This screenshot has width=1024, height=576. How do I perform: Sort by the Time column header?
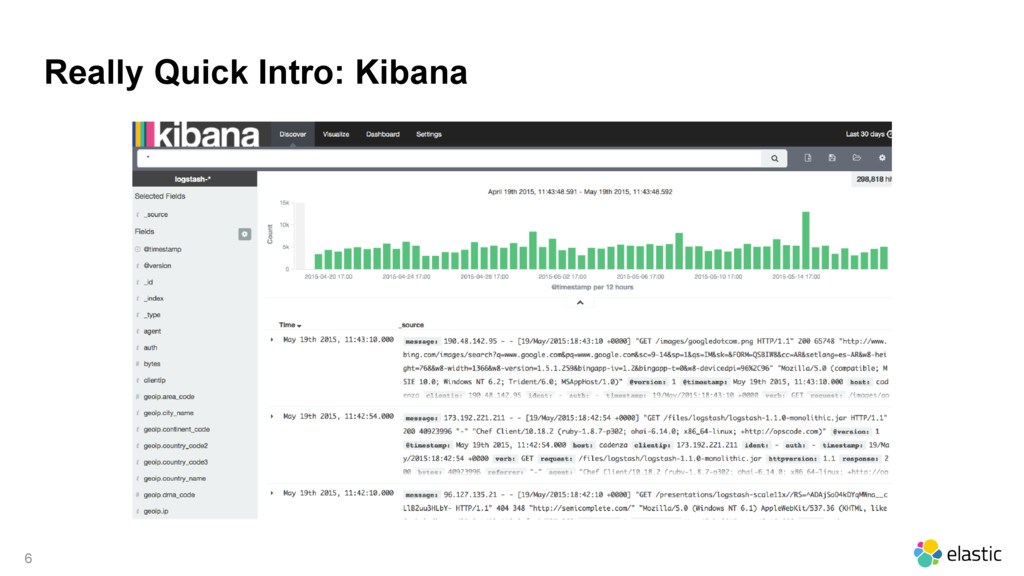tap(290, 325)
